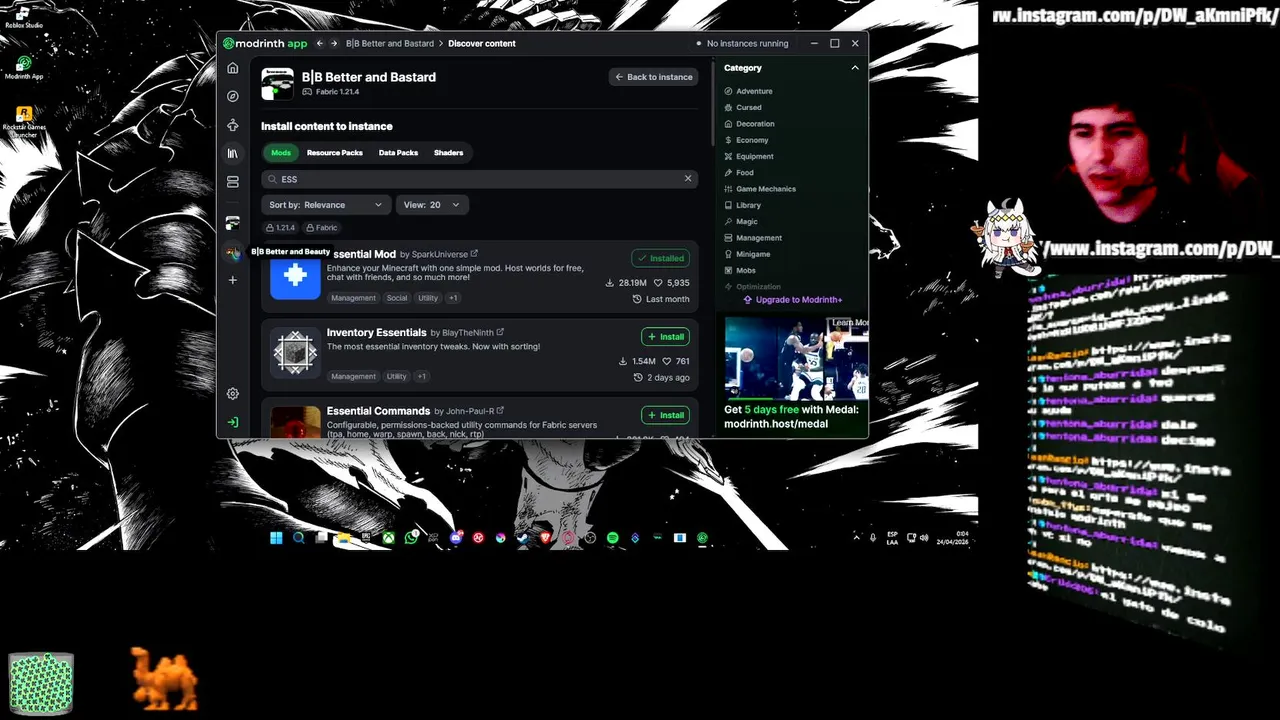Clear the search field with X icon
The height and width of the screenshot is (720, 1280).
point(688,178)
